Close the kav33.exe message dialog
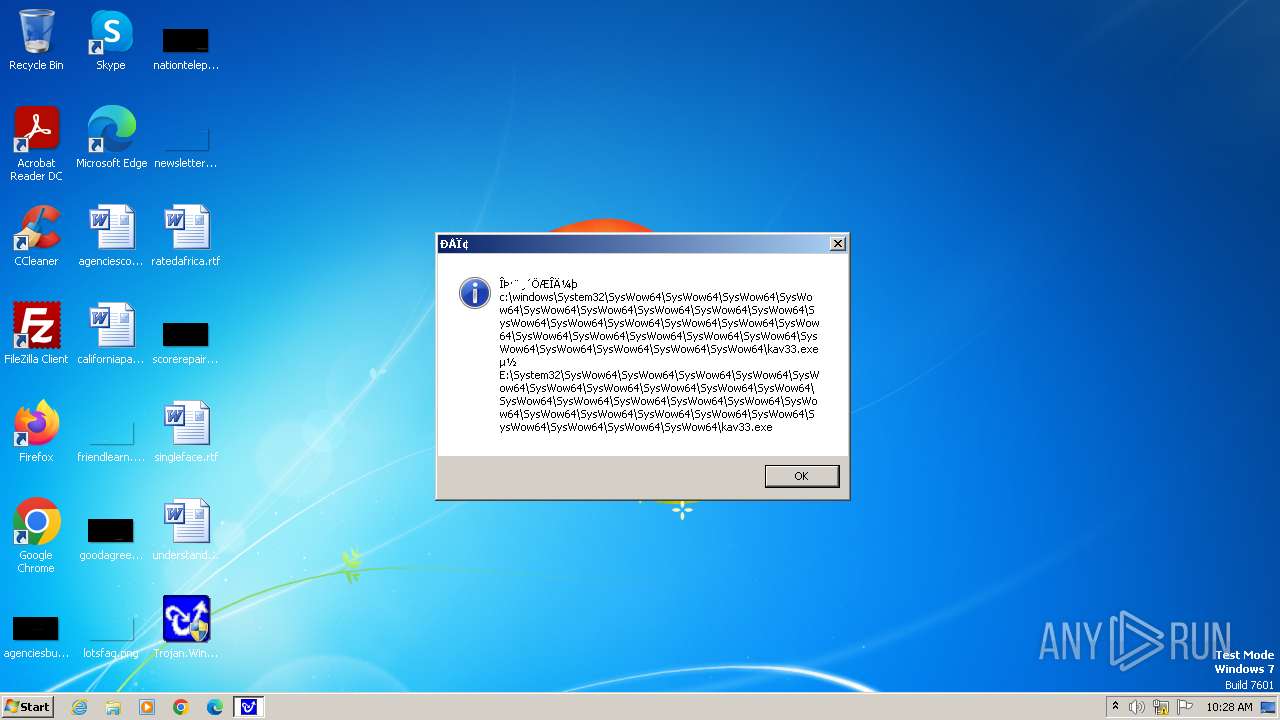This screenshot has width=1280, height=720. [838, 243]
